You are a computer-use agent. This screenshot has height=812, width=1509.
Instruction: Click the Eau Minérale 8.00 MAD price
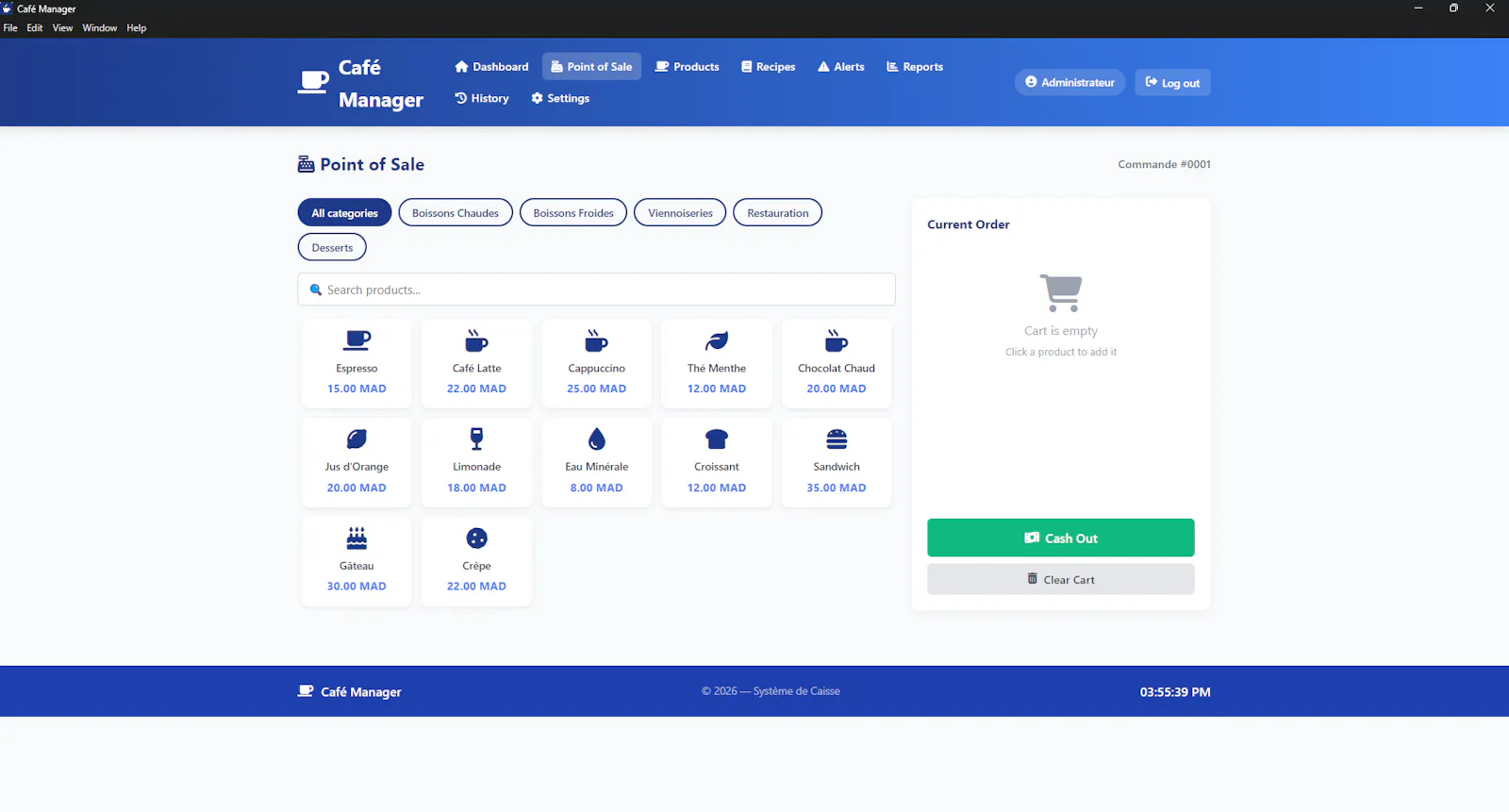596,488
